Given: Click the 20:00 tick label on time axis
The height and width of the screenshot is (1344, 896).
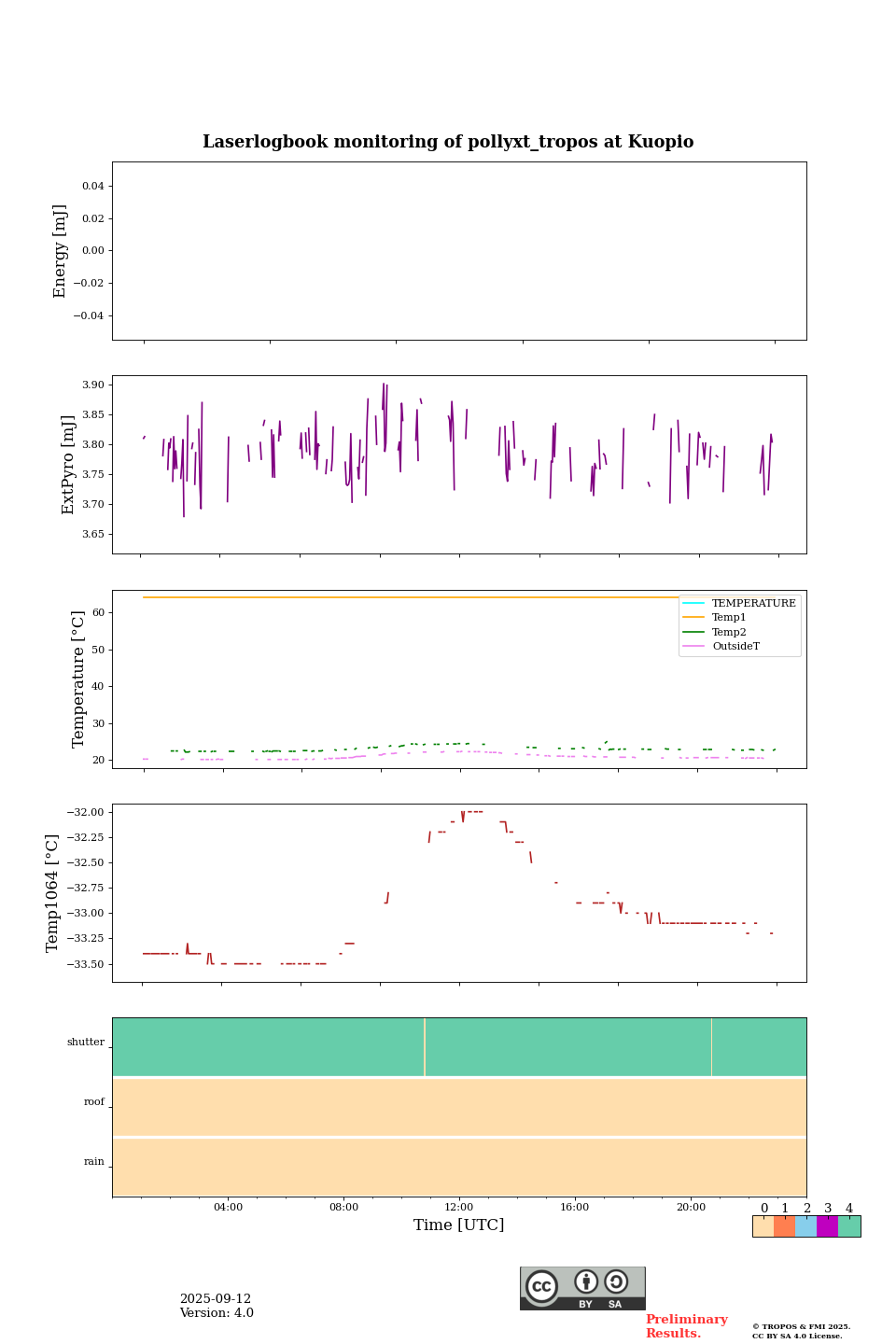Looking at the screenshot, I should 691,1208.
